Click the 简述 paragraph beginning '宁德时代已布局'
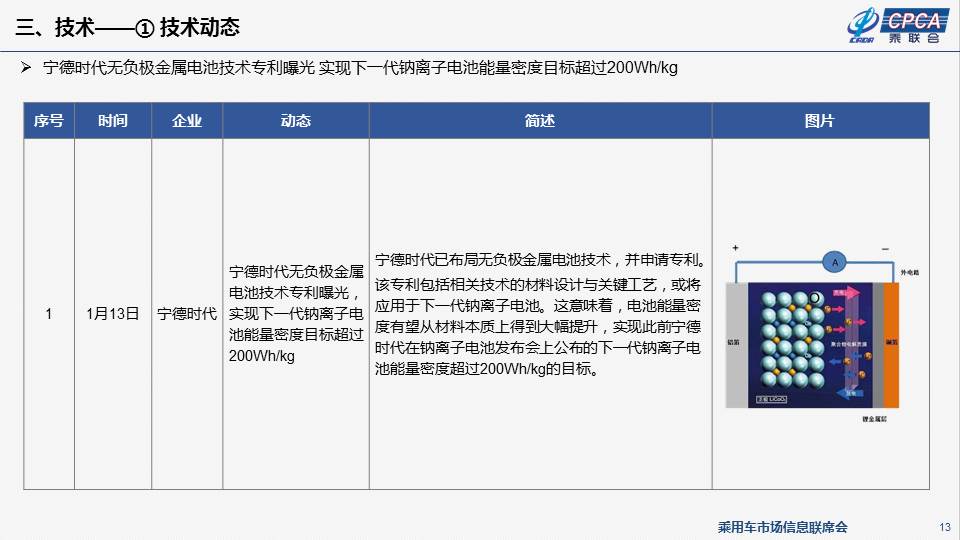 point(540,314)
